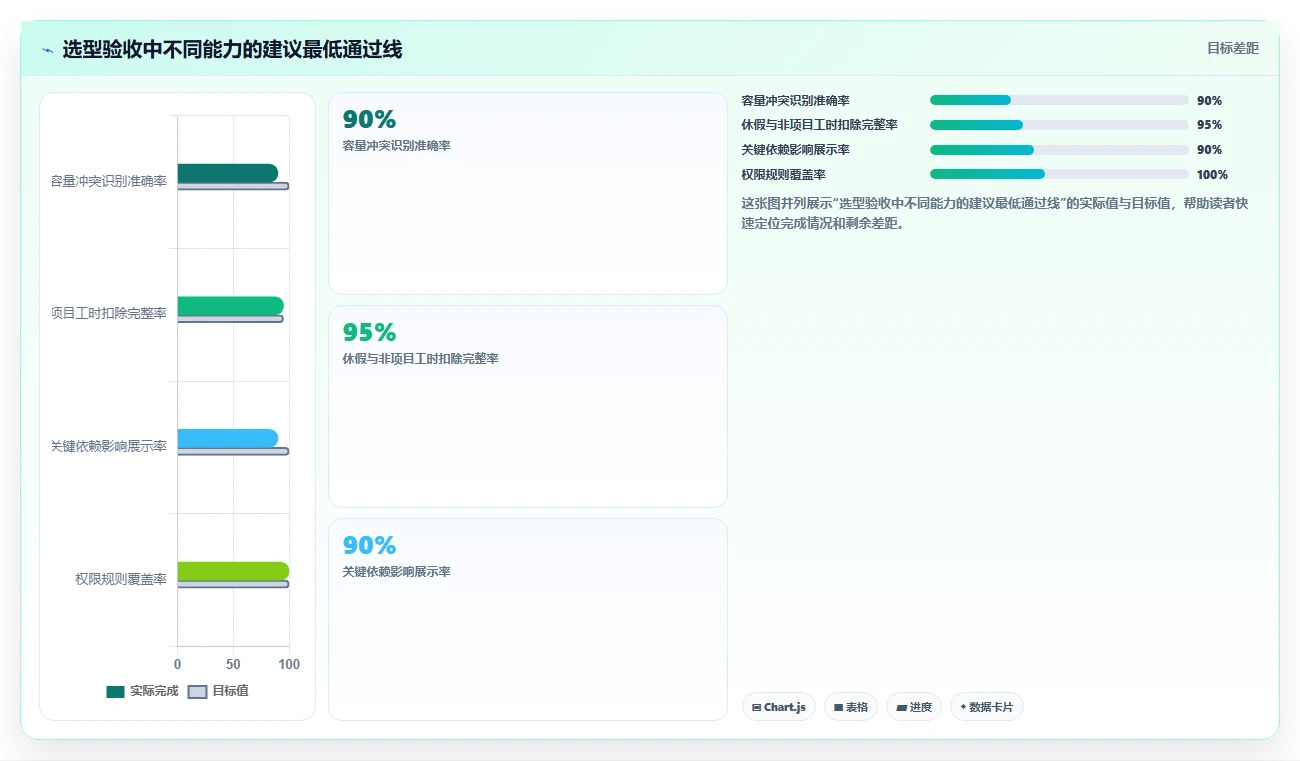Click the x-axis tick label 50
1300x761 pixels.
233,664
